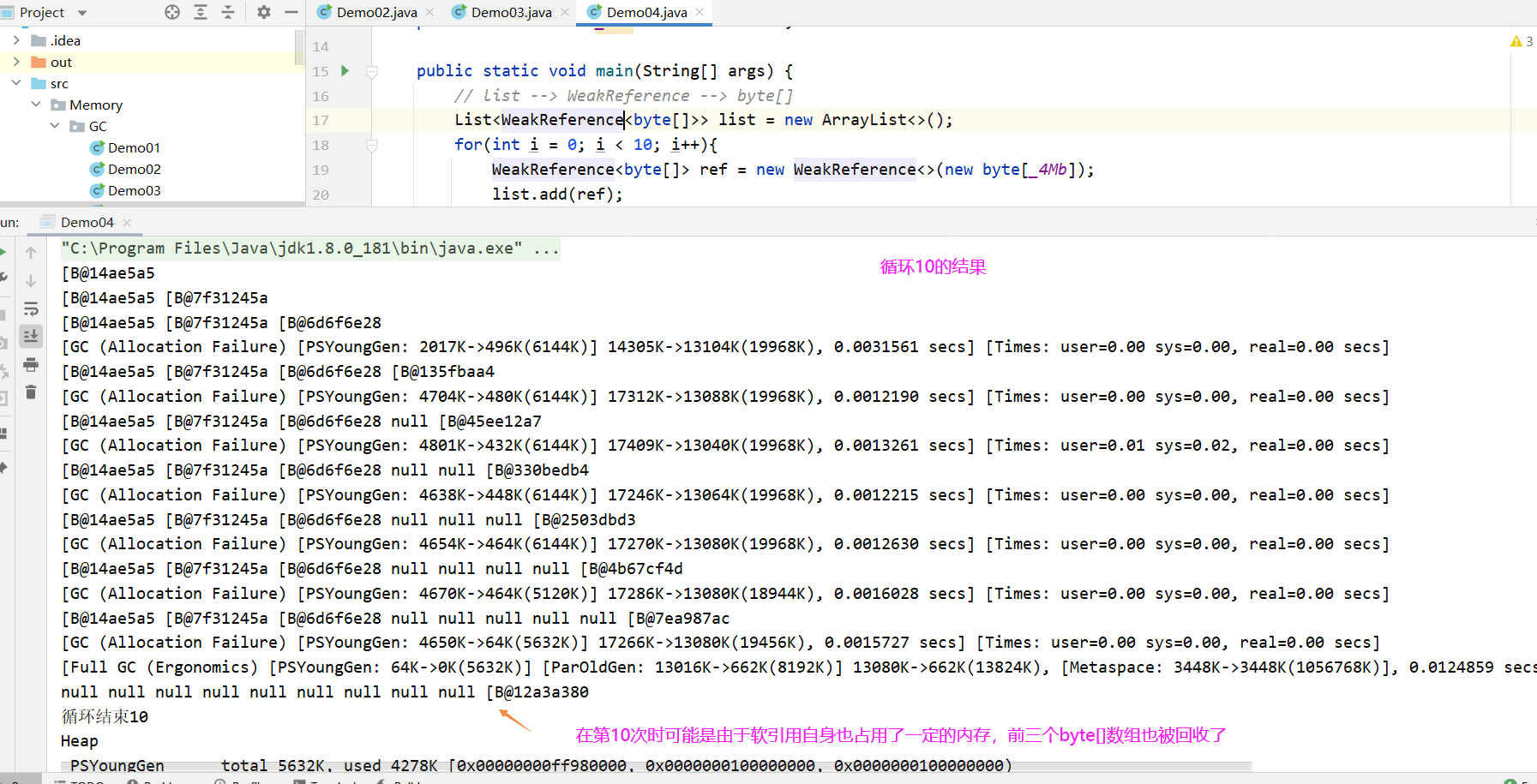
Task: Fold the for loop at line 18
Action: (x=372, y=145)
